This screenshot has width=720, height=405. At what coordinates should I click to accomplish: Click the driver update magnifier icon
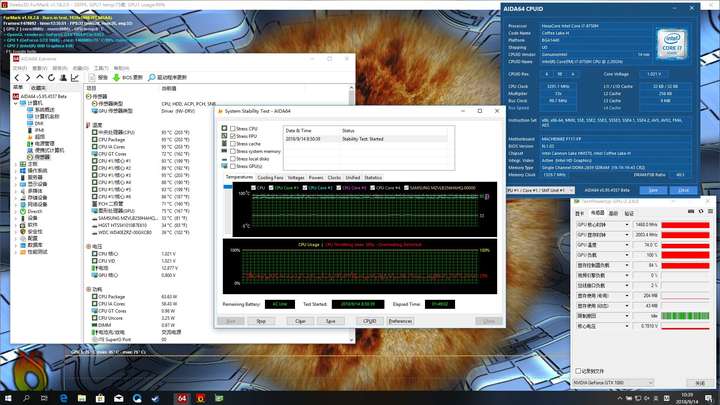point(152,78)
